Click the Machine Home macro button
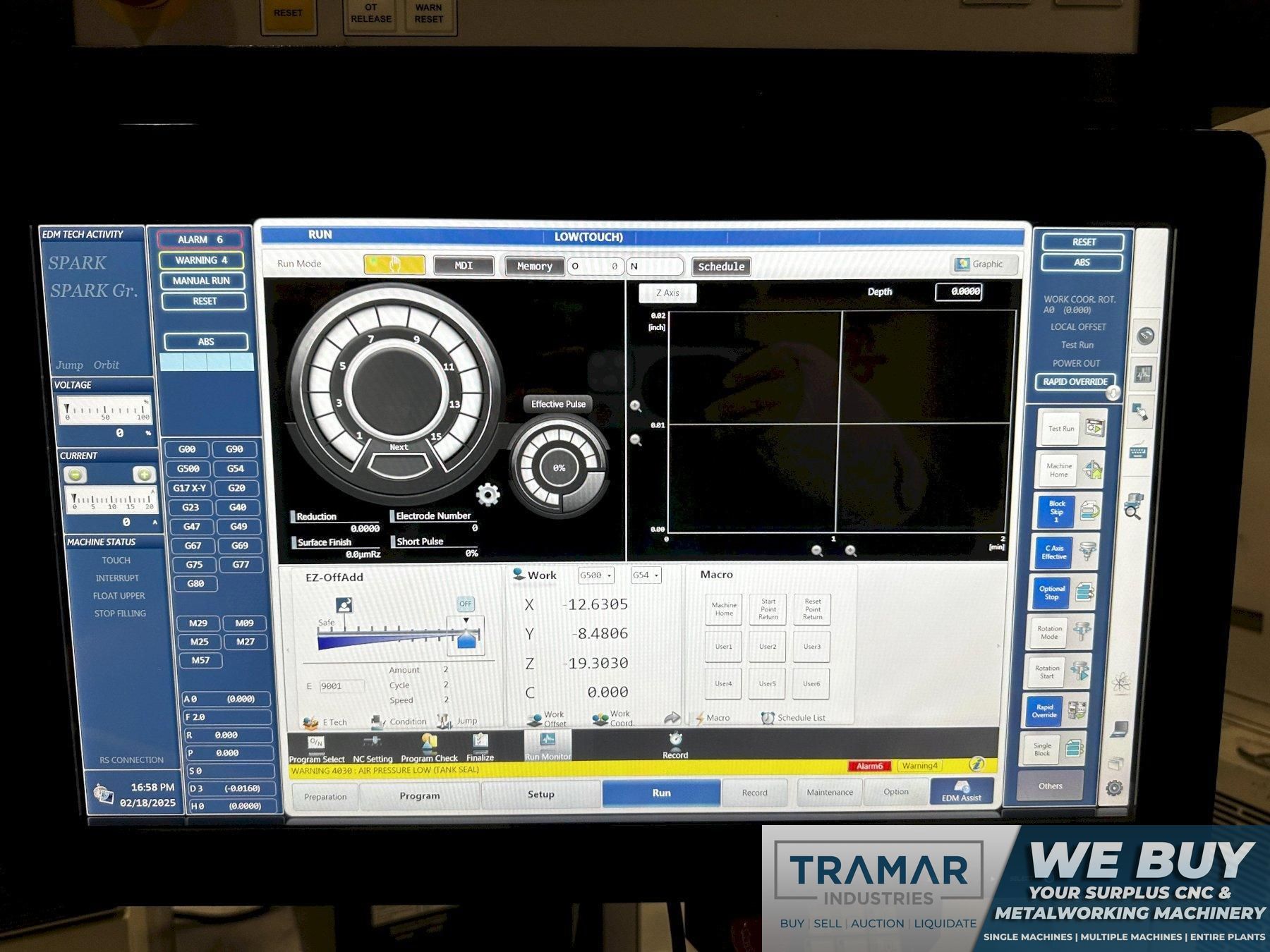 click(x=723, y=609)
